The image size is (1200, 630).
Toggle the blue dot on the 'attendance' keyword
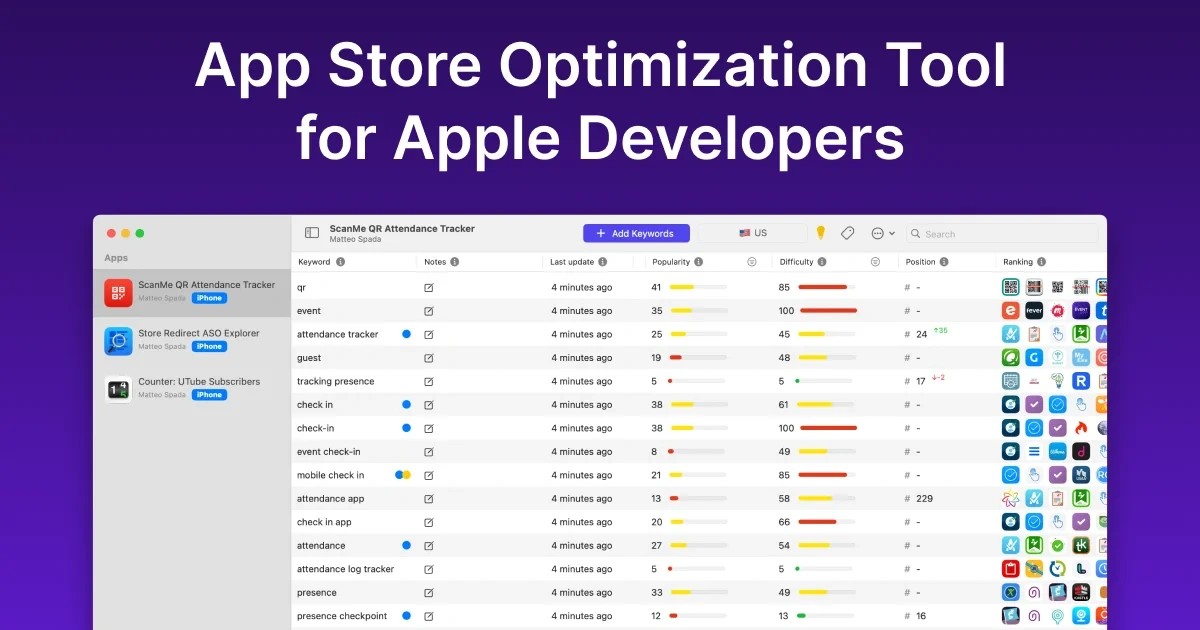click(405, 545)
